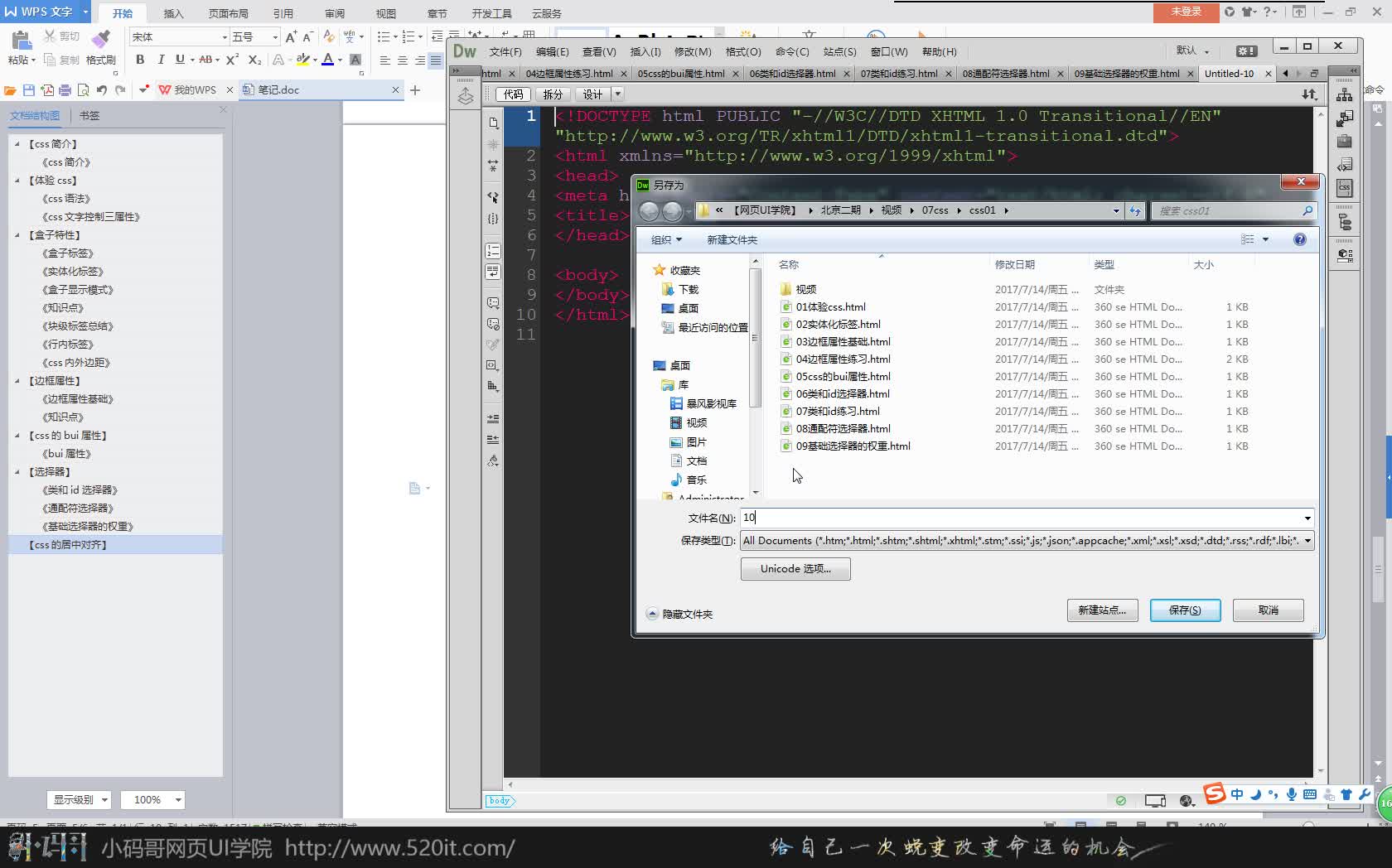Open the view options dropdown arrow in dialog
Screen dimensions: 1392x868
click(x=1265, y=239)
